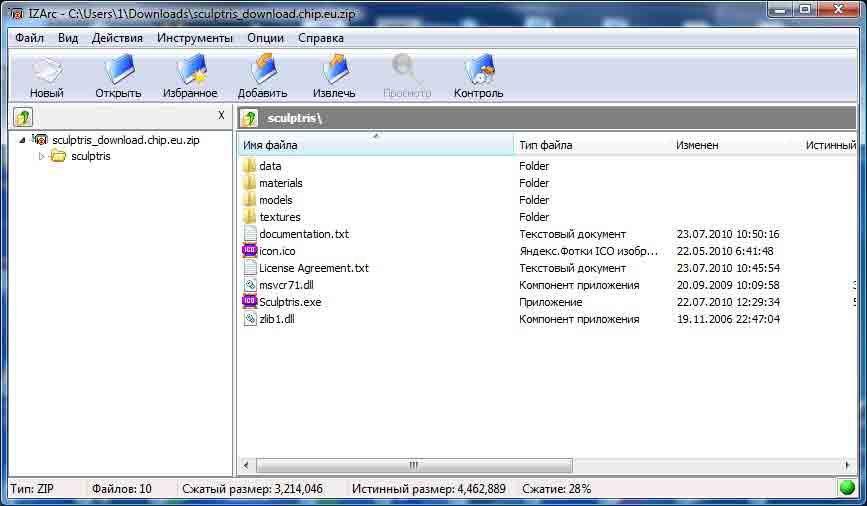Click the Яндекс.Фотки ICO file type cell
This screenshot has width=867, height=506.
[589, 251]
